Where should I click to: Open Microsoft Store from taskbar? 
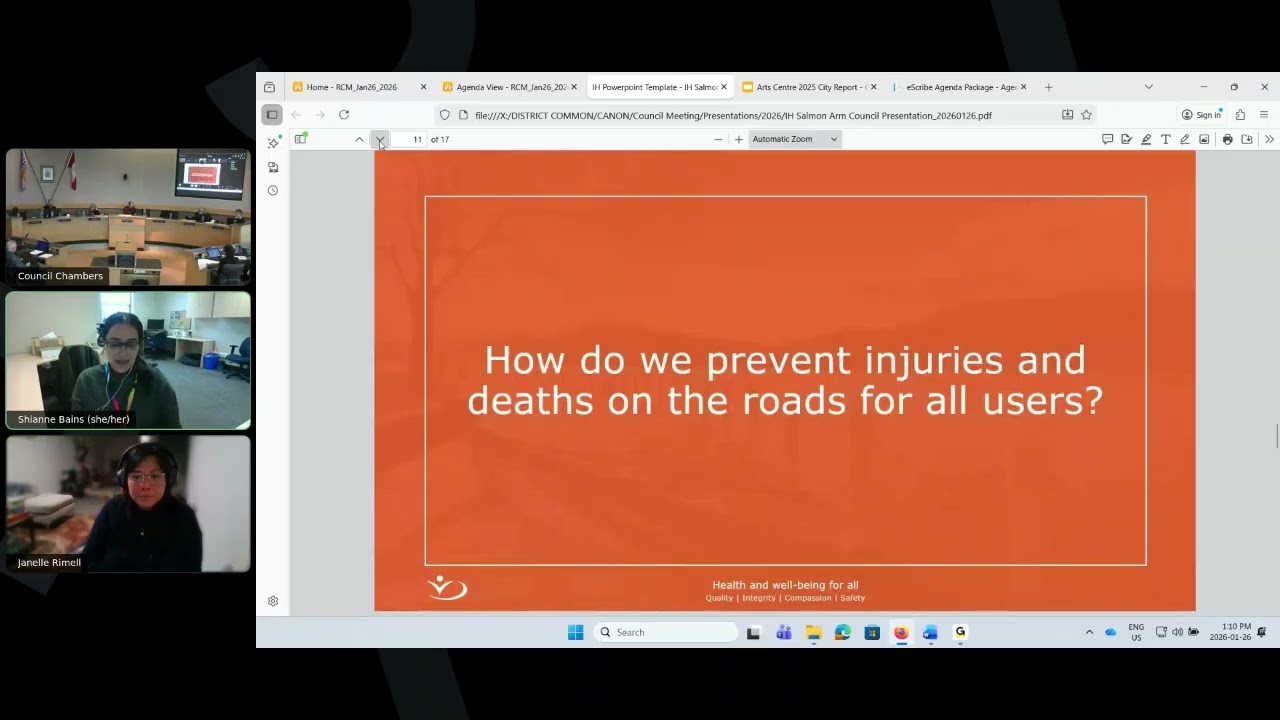point(872,632)
